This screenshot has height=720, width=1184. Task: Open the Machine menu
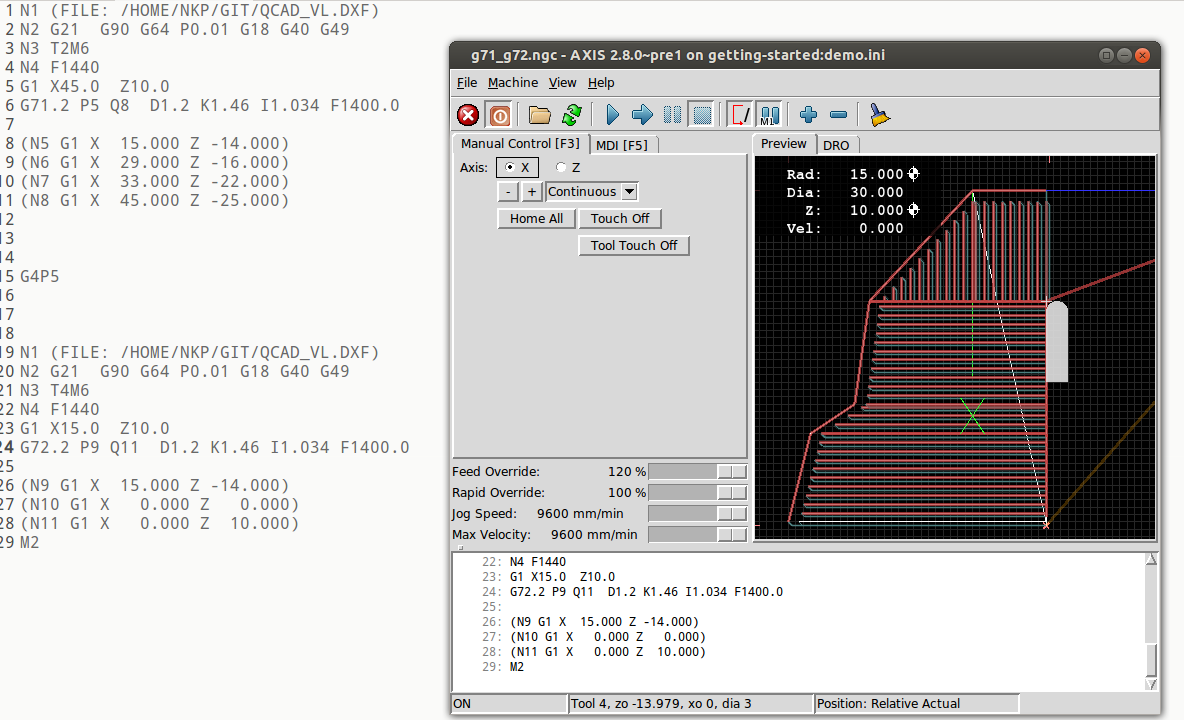pyautogui.click(x=512, y=83)
